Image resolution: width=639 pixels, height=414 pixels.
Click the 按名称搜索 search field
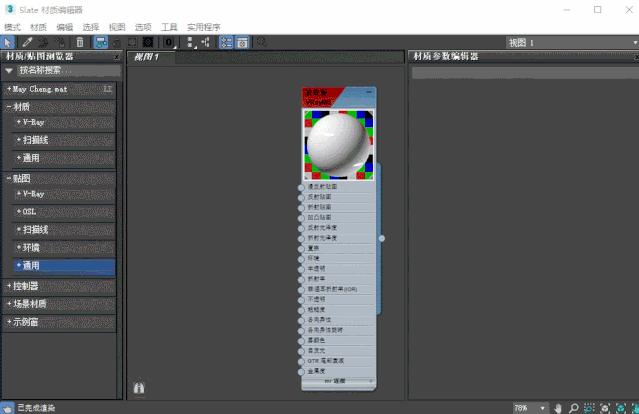69,71
